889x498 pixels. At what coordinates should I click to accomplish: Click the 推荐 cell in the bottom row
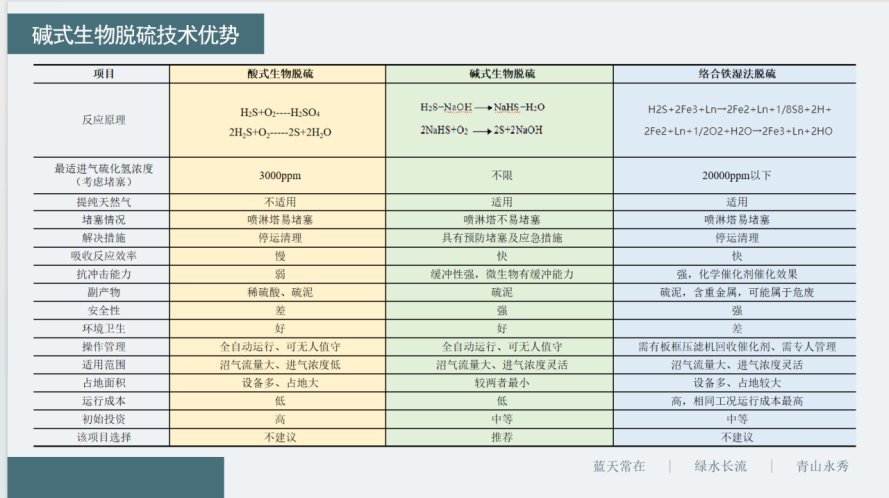pos(500,437)
